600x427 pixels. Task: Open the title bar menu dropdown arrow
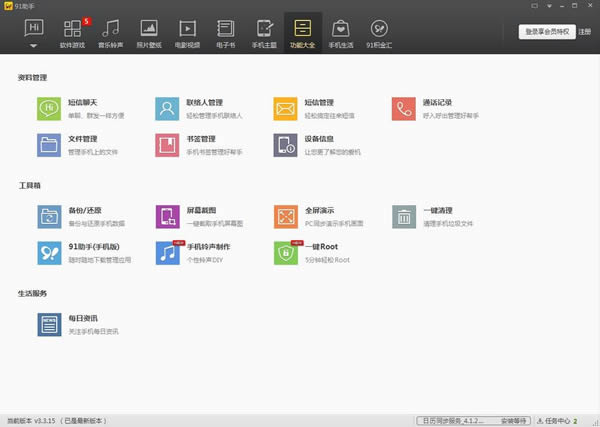[549, 6]
